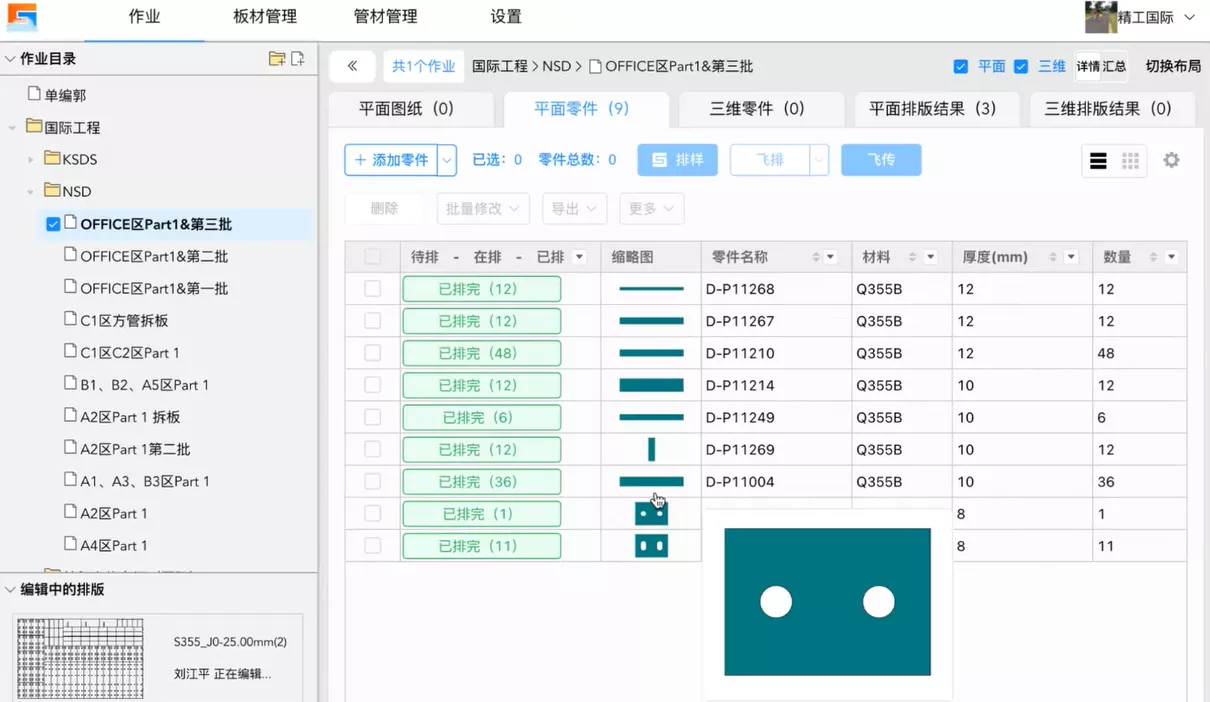Open the 设置 top menu
Screen dimensions: 1210x702
click(x=506, y=17)
